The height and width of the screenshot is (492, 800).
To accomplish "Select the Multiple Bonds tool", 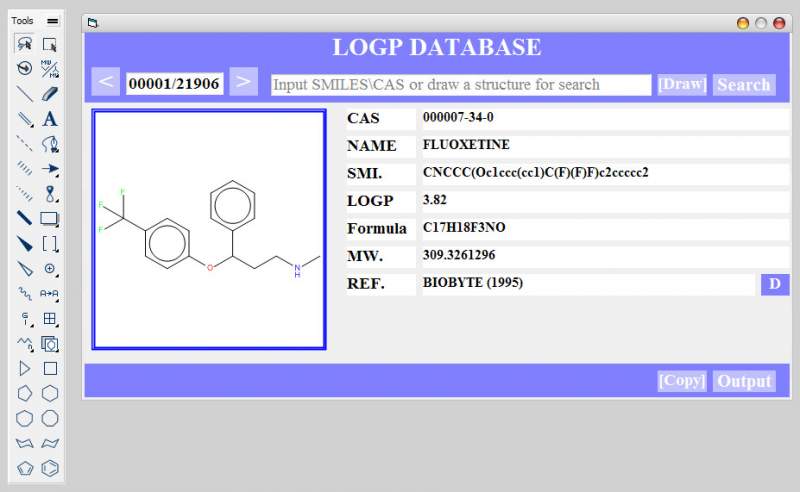I will [x=24, y=118].
